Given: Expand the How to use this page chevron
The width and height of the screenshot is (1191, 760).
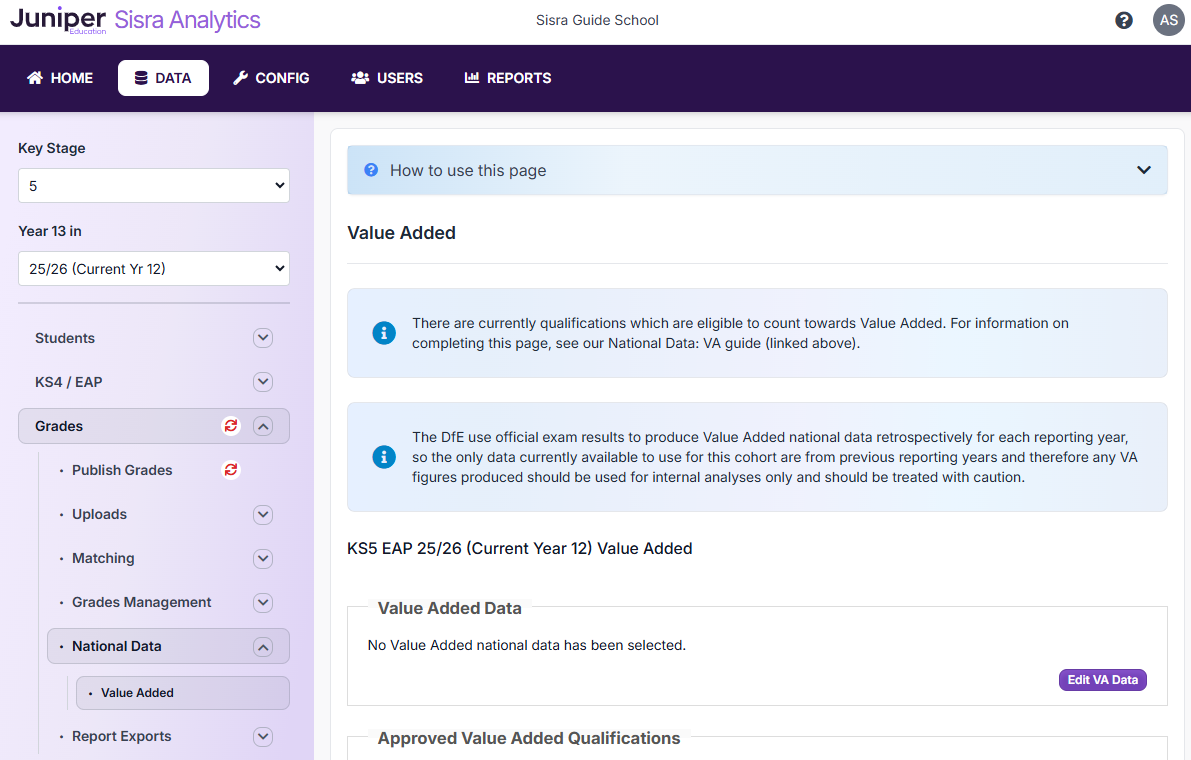Looking at the screenshot, I should pos(1143,170).
